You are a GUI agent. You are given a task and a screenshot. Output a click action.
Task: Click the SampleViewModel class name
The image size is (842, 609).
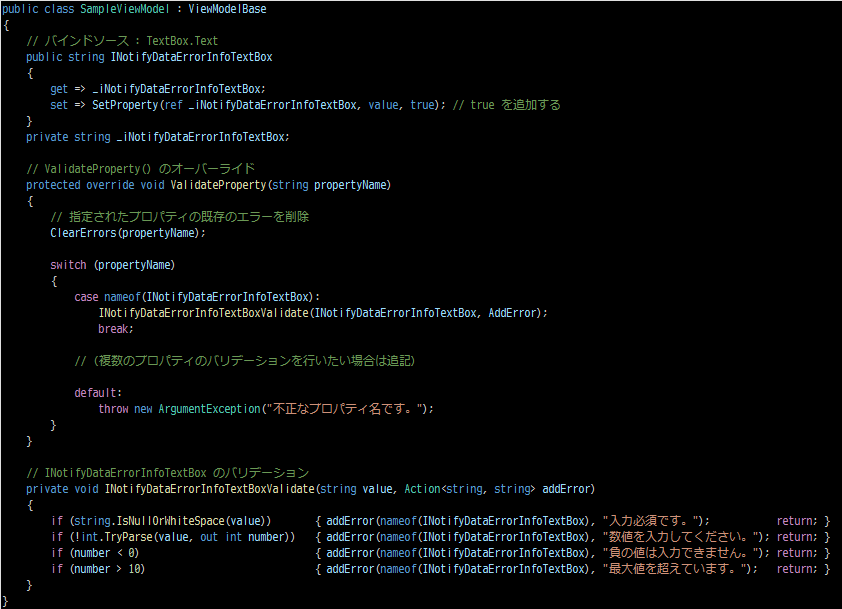tap(125, 9)
